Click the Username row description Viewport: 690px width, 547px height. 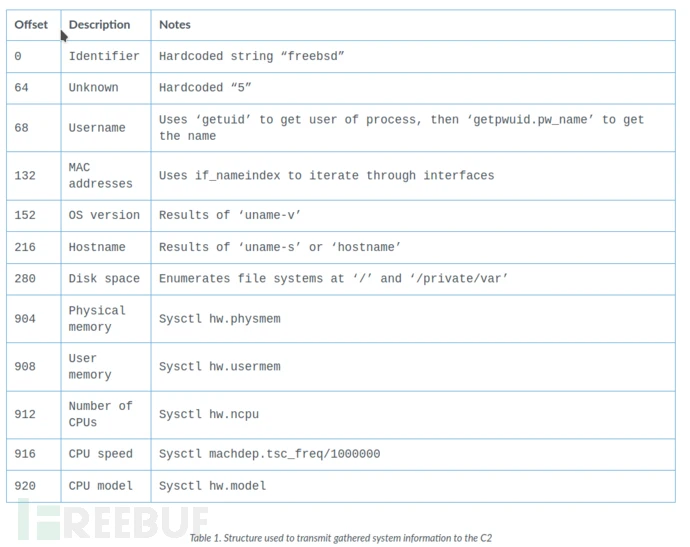tap(97, 128)
